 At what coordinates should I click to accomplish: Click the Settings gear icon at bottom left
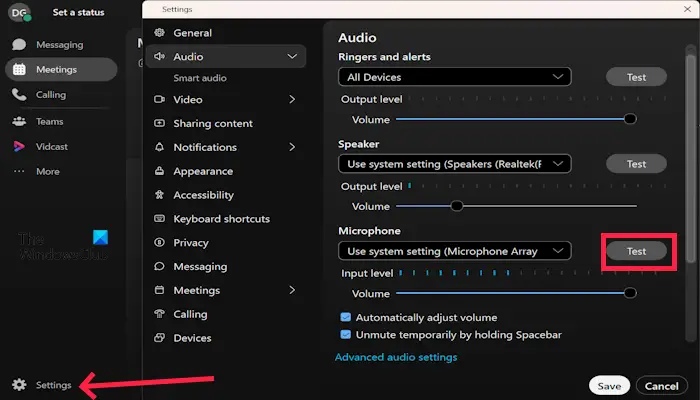coord(19,385)
